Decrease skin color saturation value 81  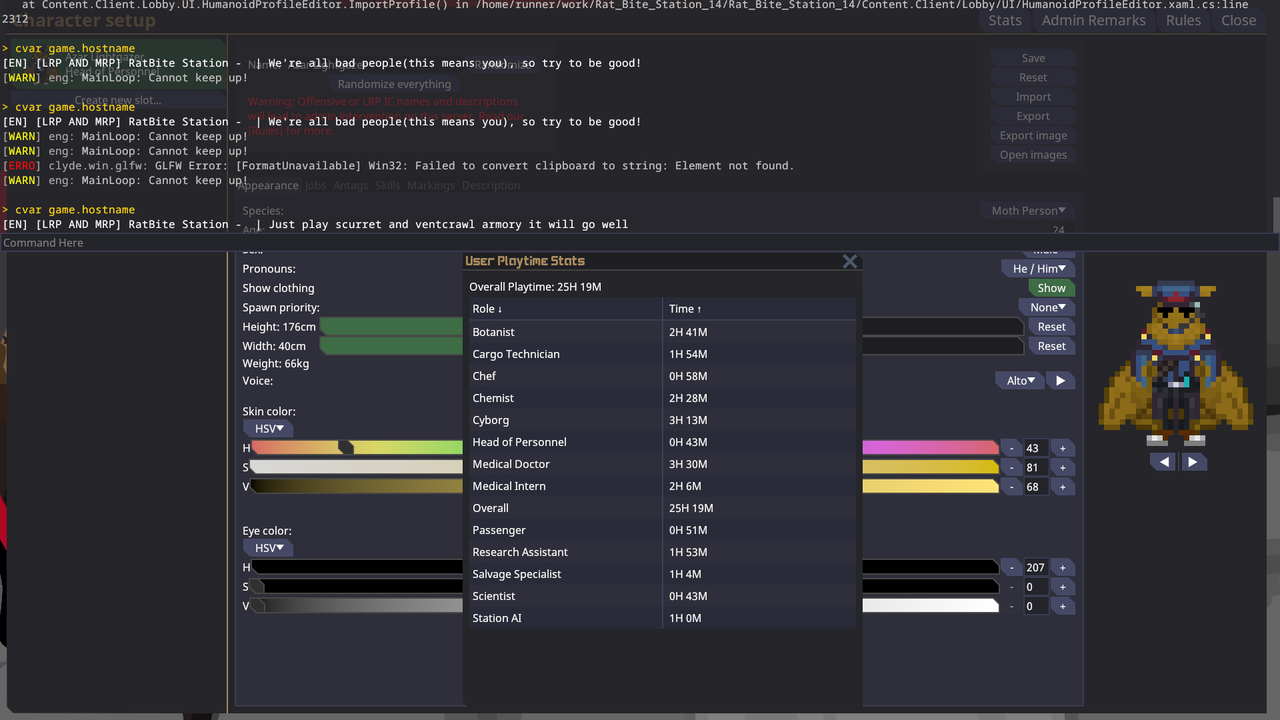(x=1012, y=467)
